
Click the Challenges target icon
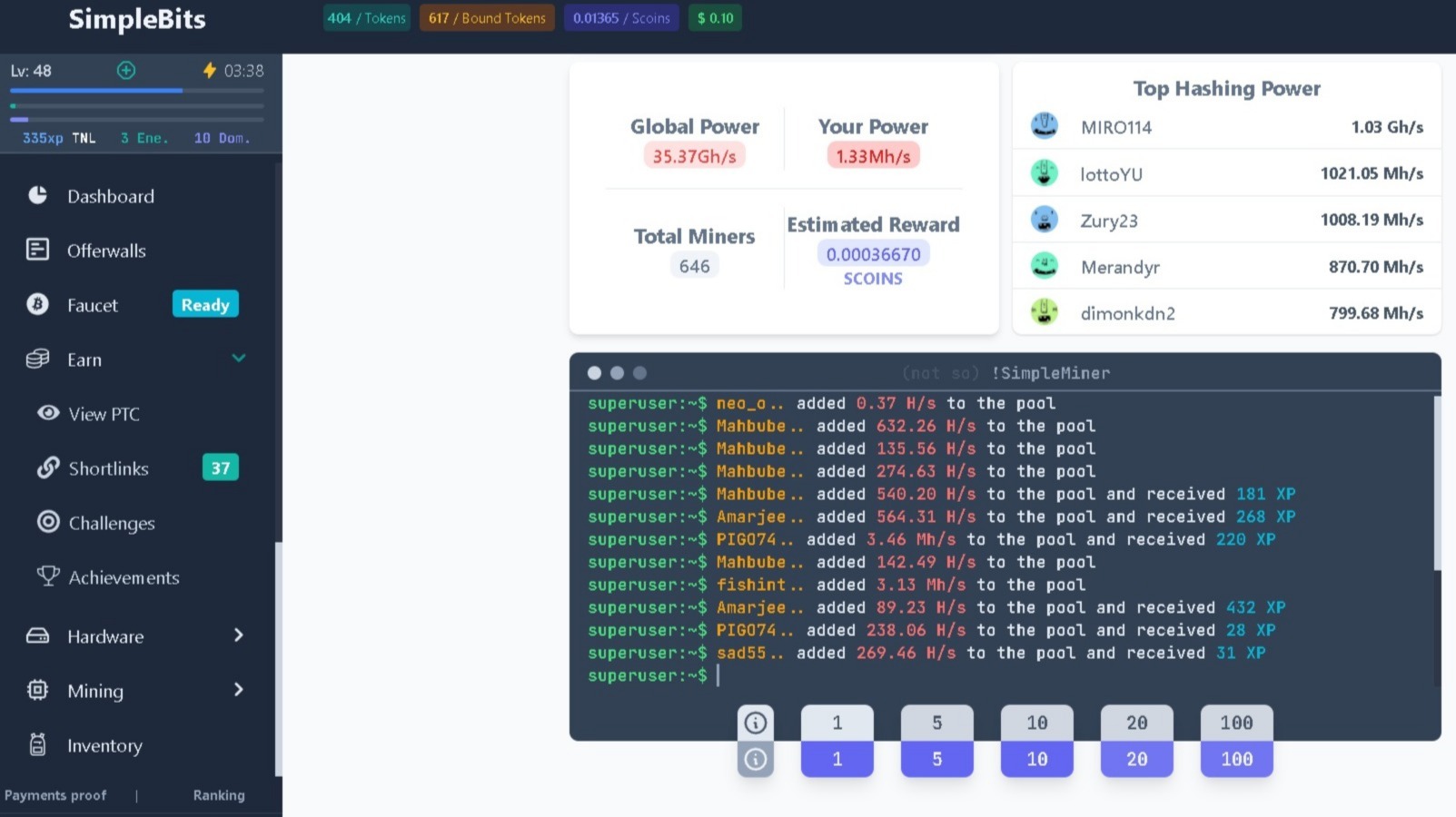point(48,522)
